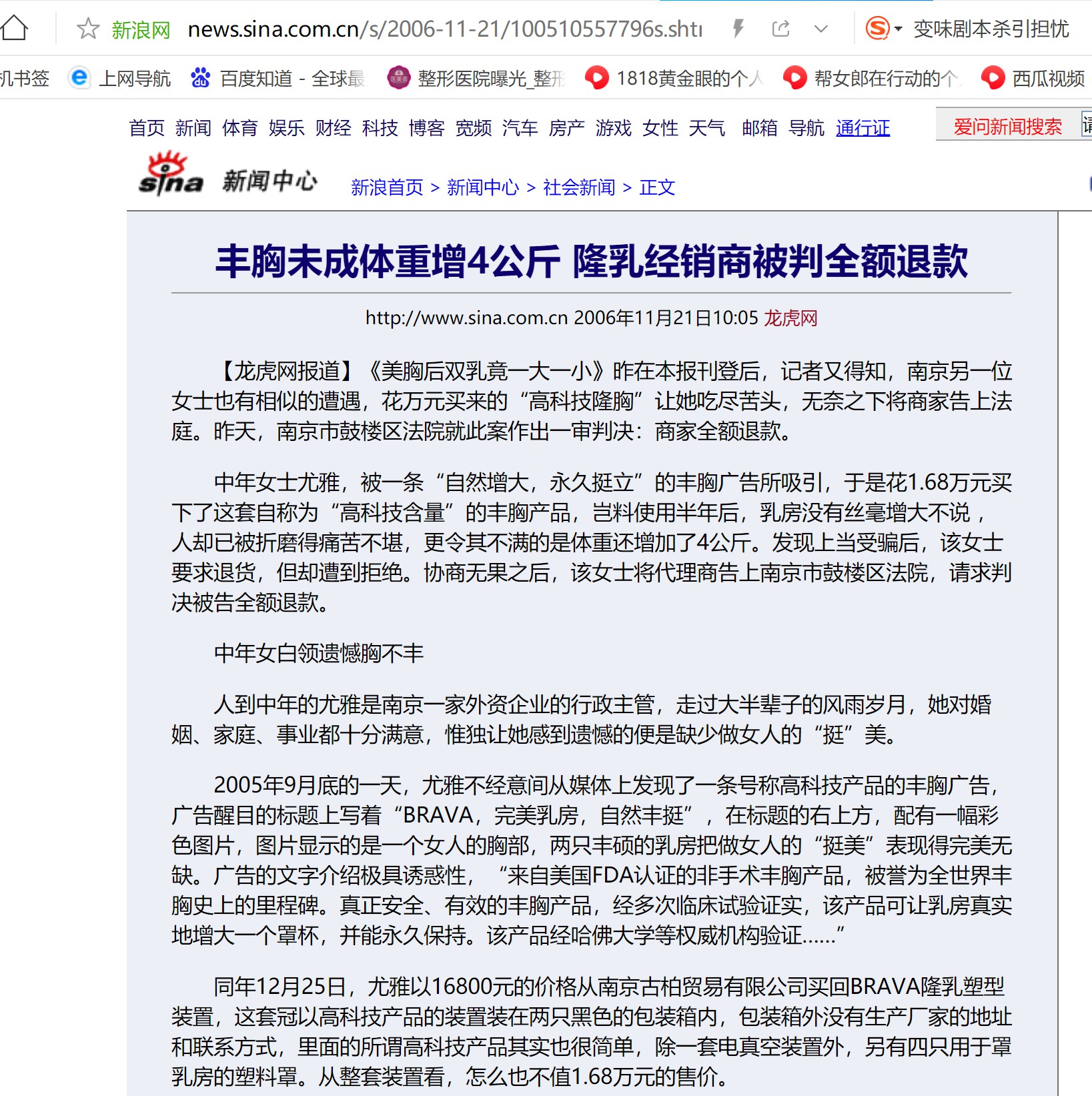Open the 体育 navigation item
Image resolution: width=1092 pixels, height=1096 pixels.
[240, 127]
